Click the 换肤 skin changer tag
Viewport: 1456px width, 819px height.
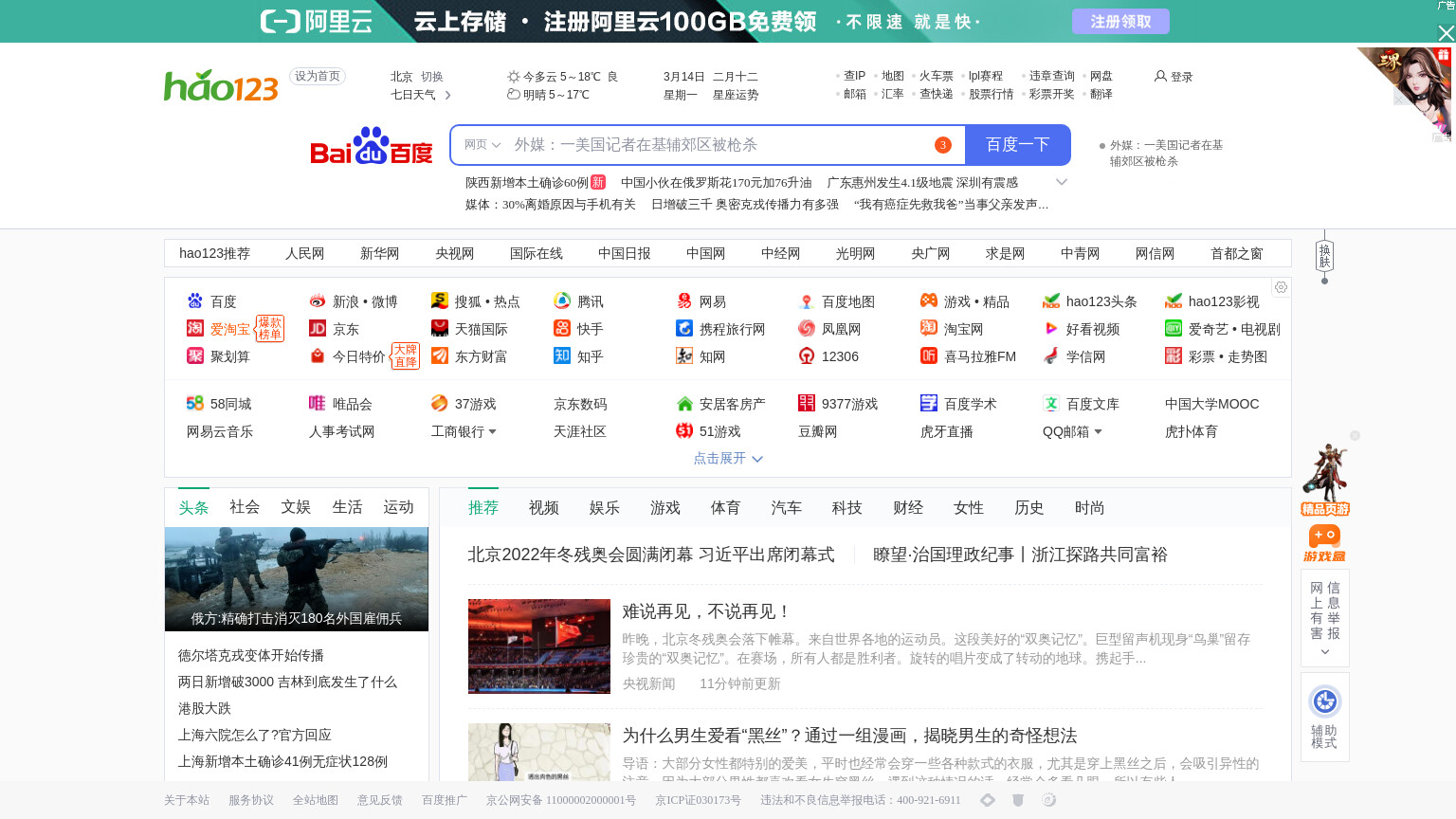1324,256
